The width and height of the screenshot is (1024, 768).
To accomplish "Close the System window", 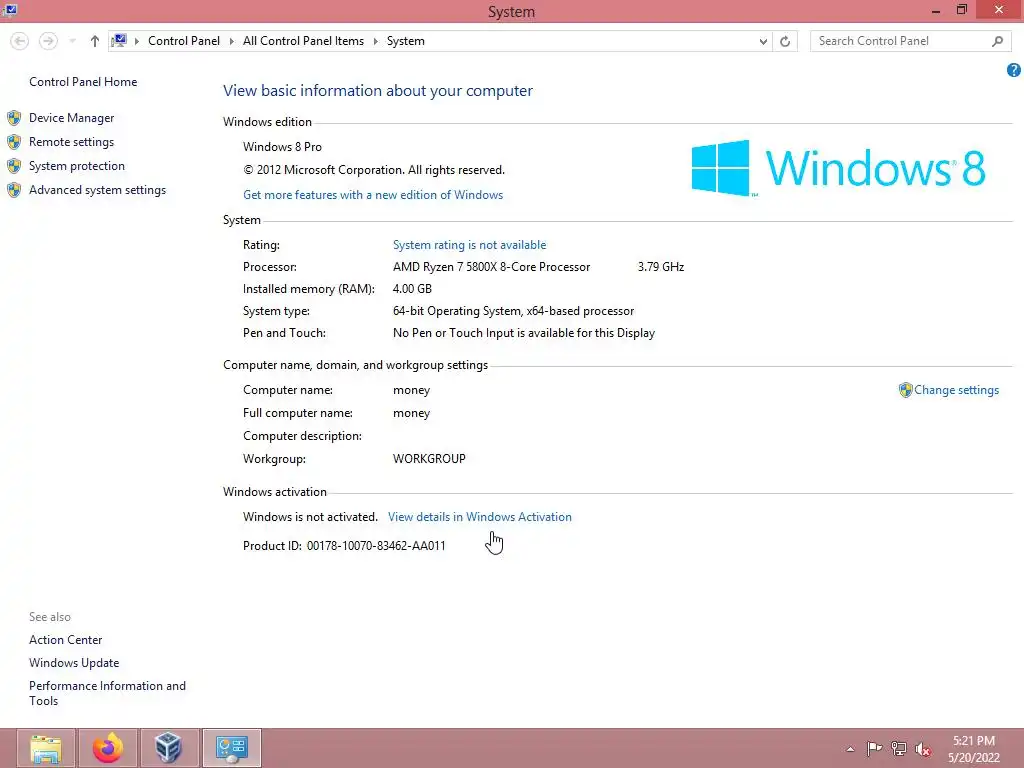I will tap(999, 10).
